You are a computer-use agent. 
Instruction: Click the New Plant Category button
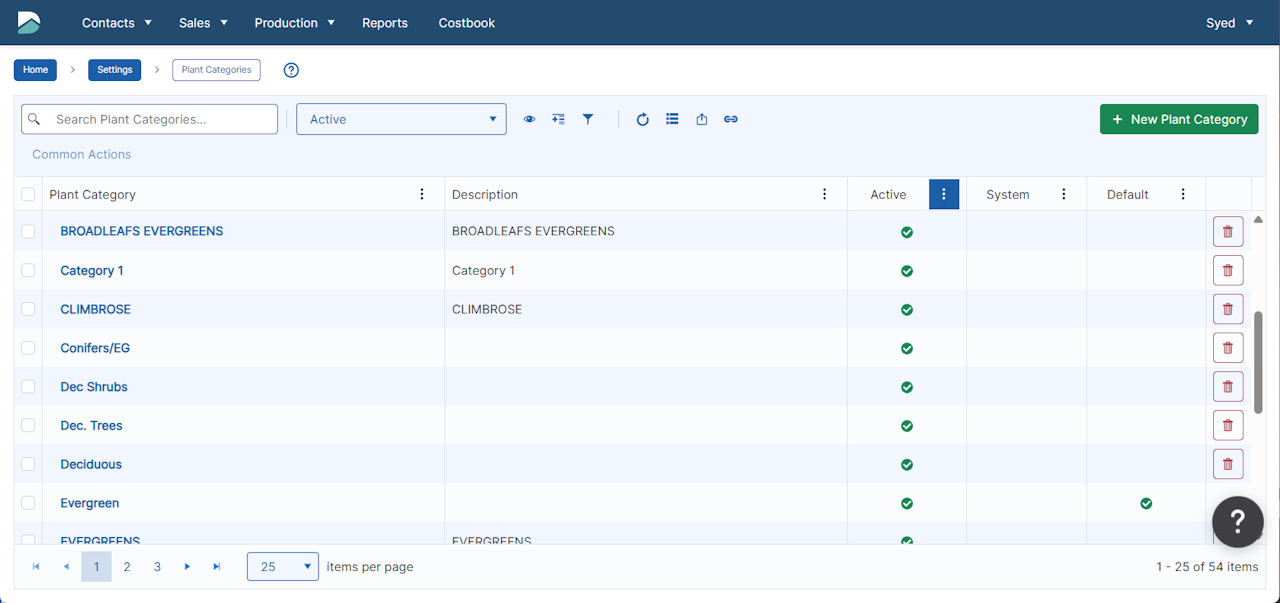tap(1179, 119)
